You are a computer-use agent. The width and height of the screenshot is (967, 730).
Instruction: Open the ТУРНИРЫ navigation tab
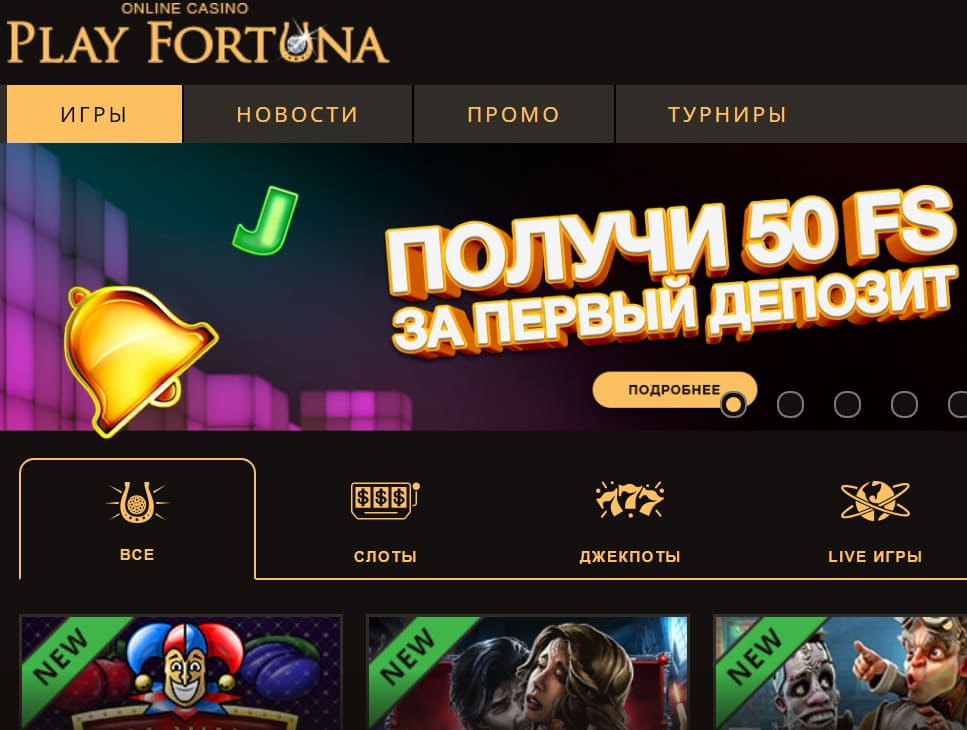pos(728,114)
